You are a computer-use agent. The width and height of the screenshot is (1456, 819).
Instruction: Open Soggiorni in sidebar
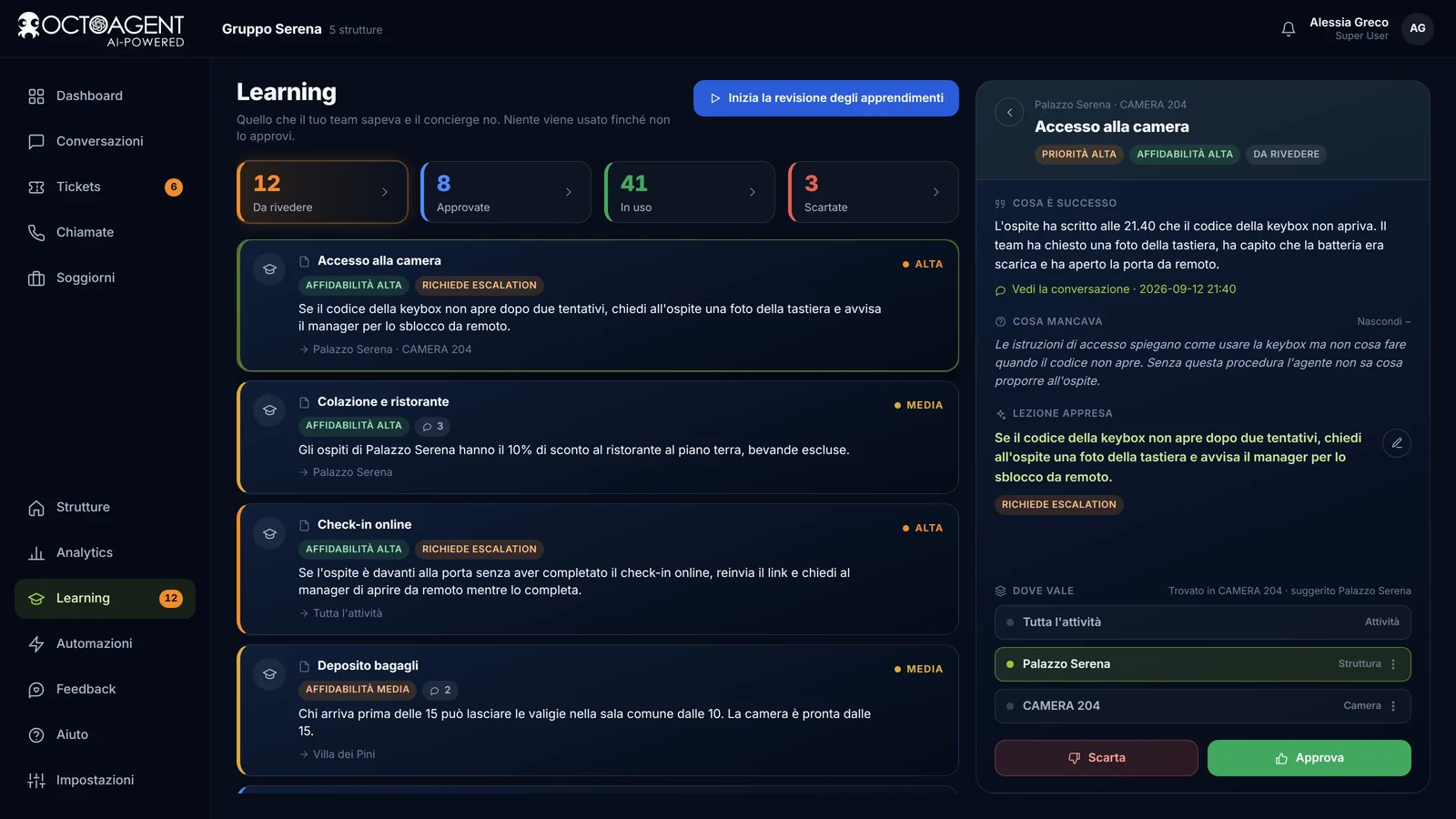[x=105, y=278]
